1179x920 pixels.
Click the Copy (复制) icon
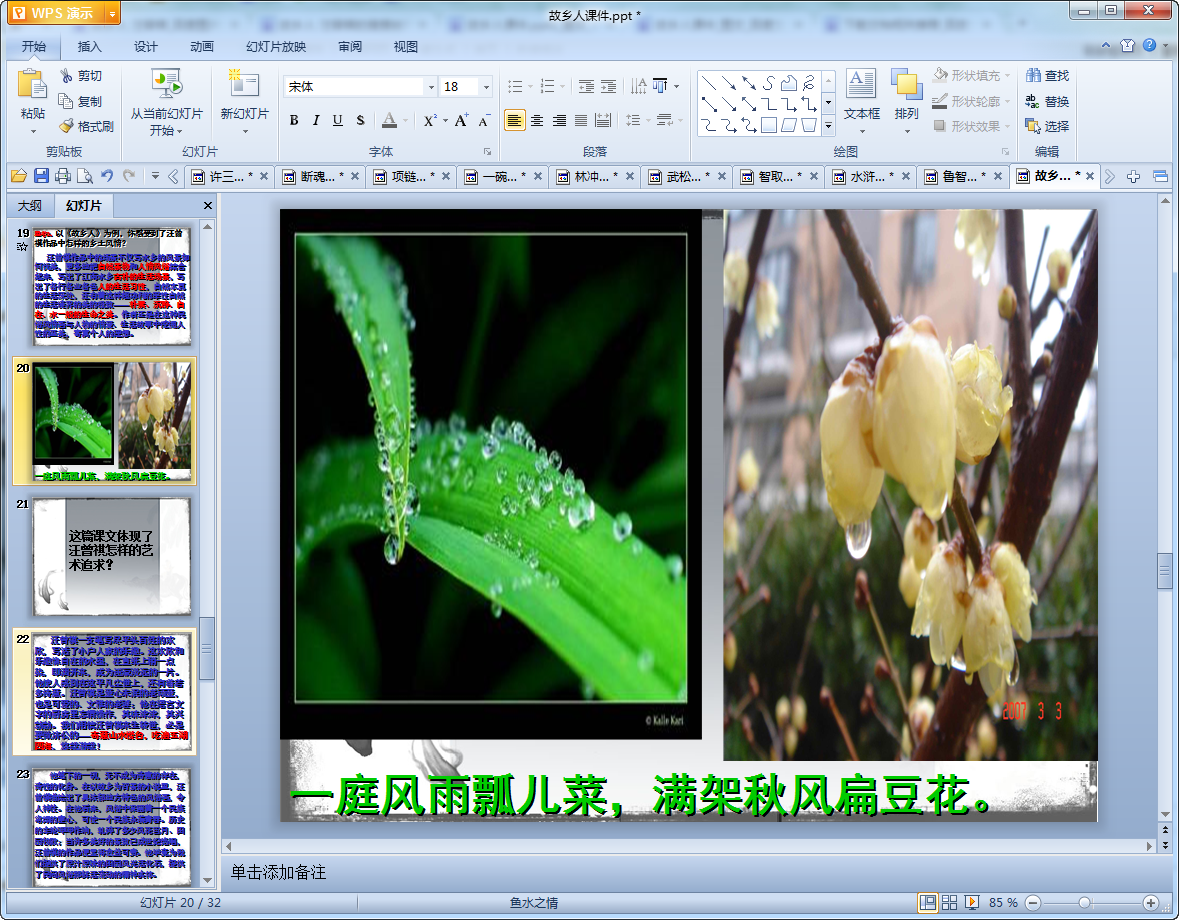(x=66, y=101)
